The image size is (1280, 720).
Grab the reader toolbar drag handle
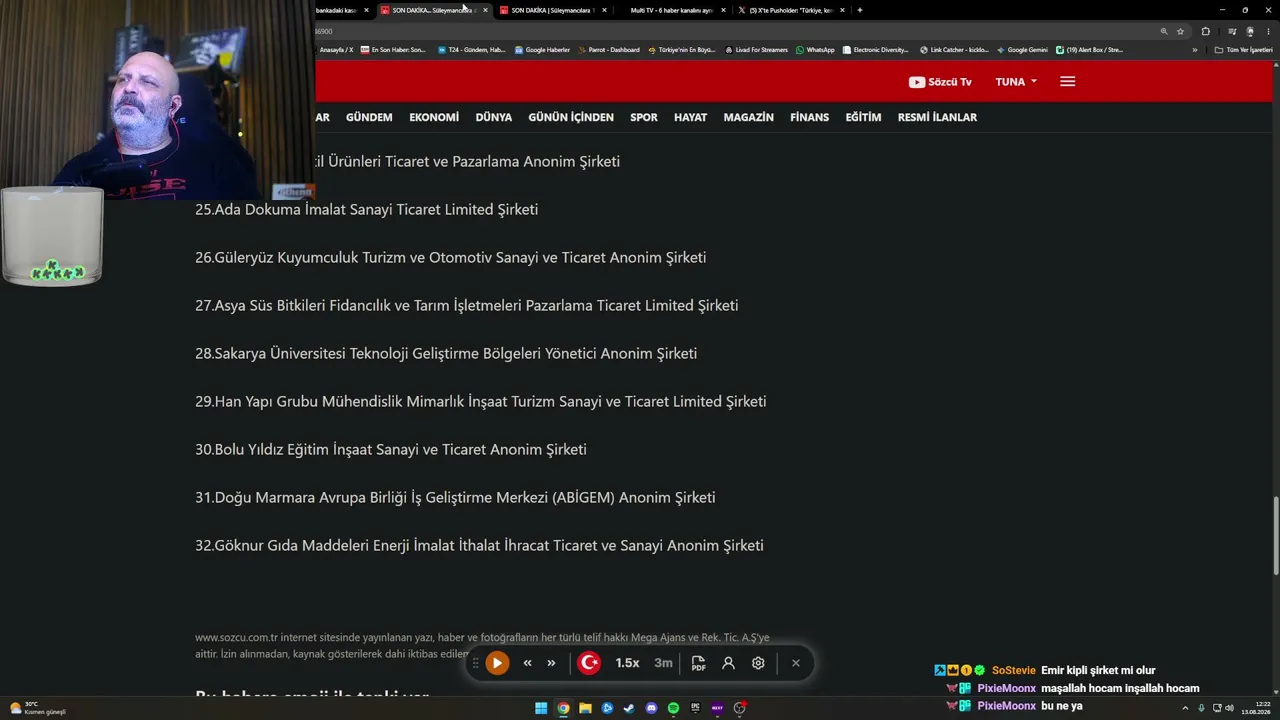pyautogui.click(x=476, y=663)
